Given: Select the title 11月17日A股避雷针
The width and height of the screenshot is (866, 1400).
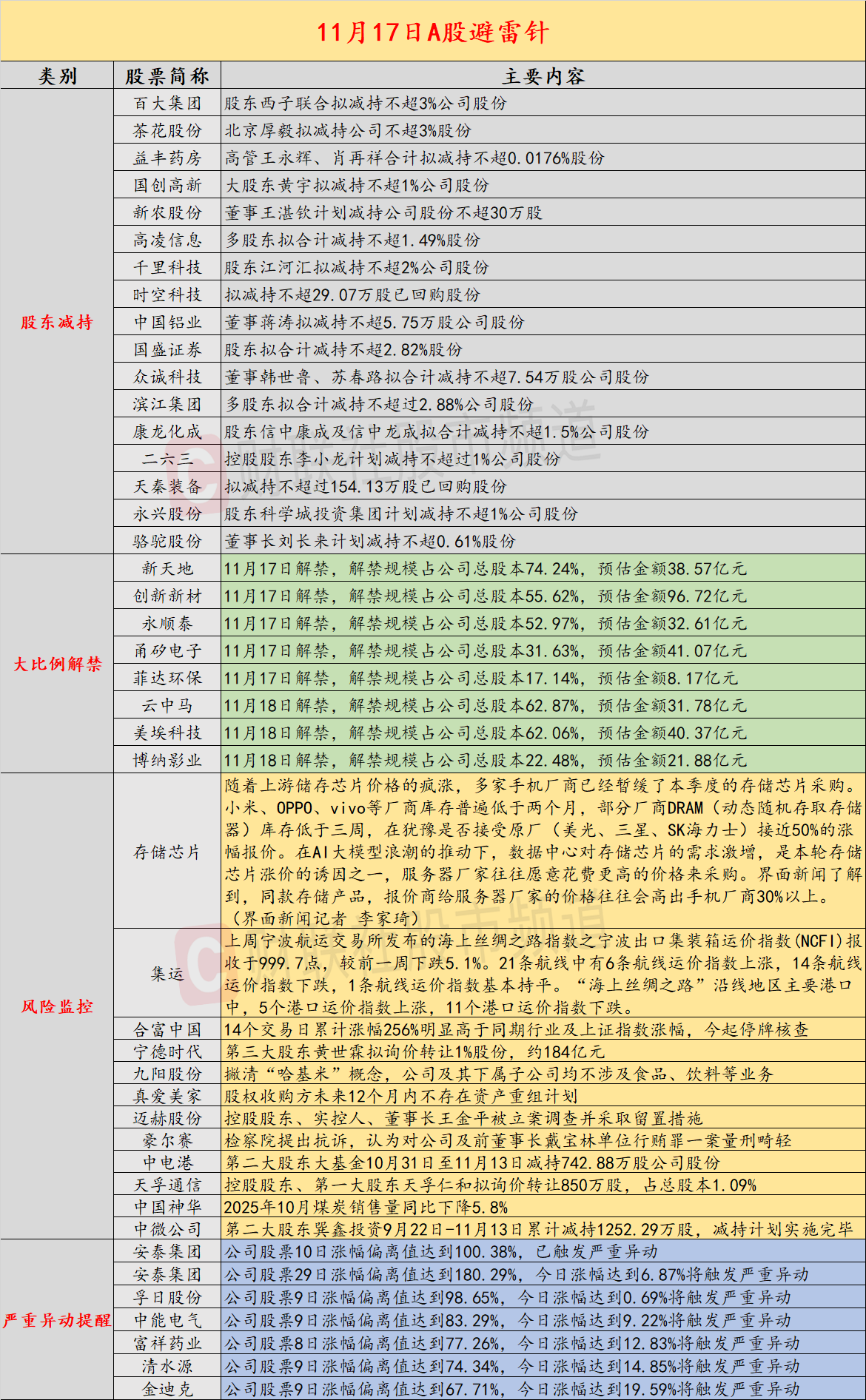Looking at the screenshot, I should pyautogui.click(x=433, y=33).
